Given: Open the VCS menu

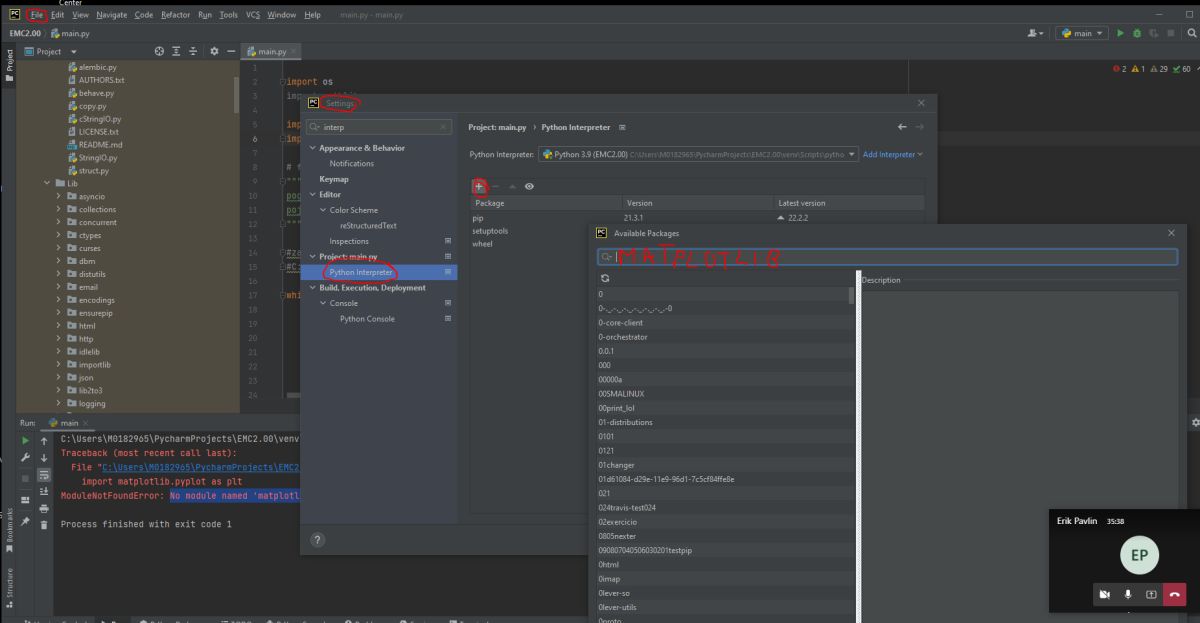Looking at the screenshot, I should click(253, 15).
